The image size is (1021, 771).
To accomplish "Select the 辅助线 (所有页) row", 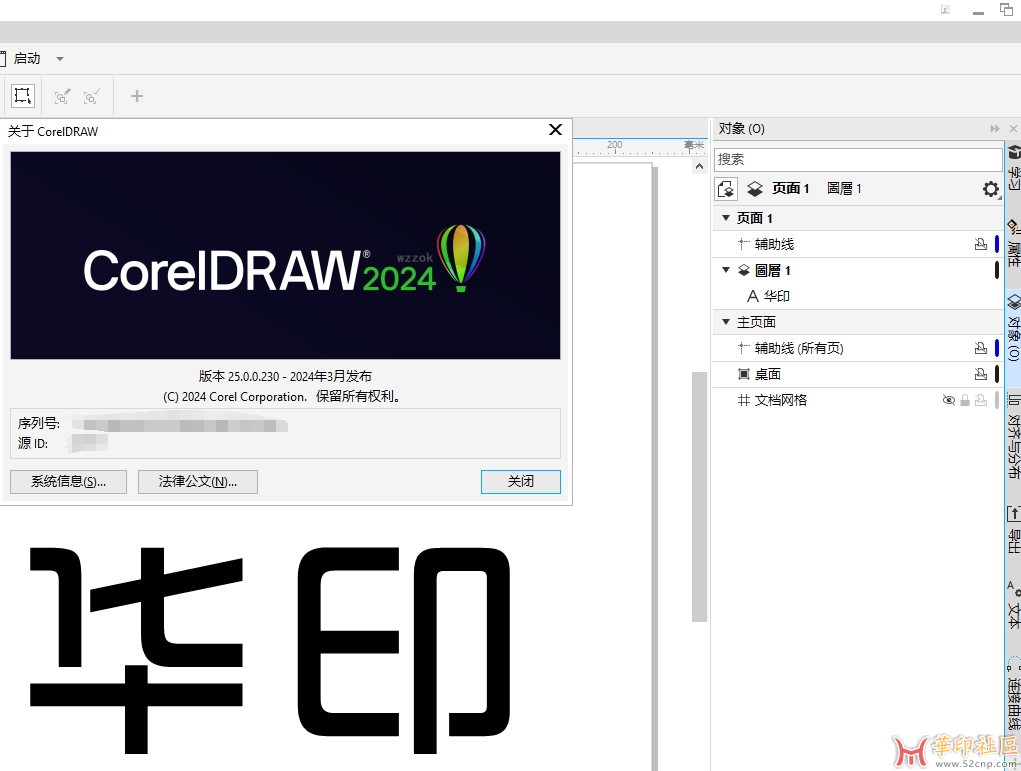I will (x=858, y=348).
